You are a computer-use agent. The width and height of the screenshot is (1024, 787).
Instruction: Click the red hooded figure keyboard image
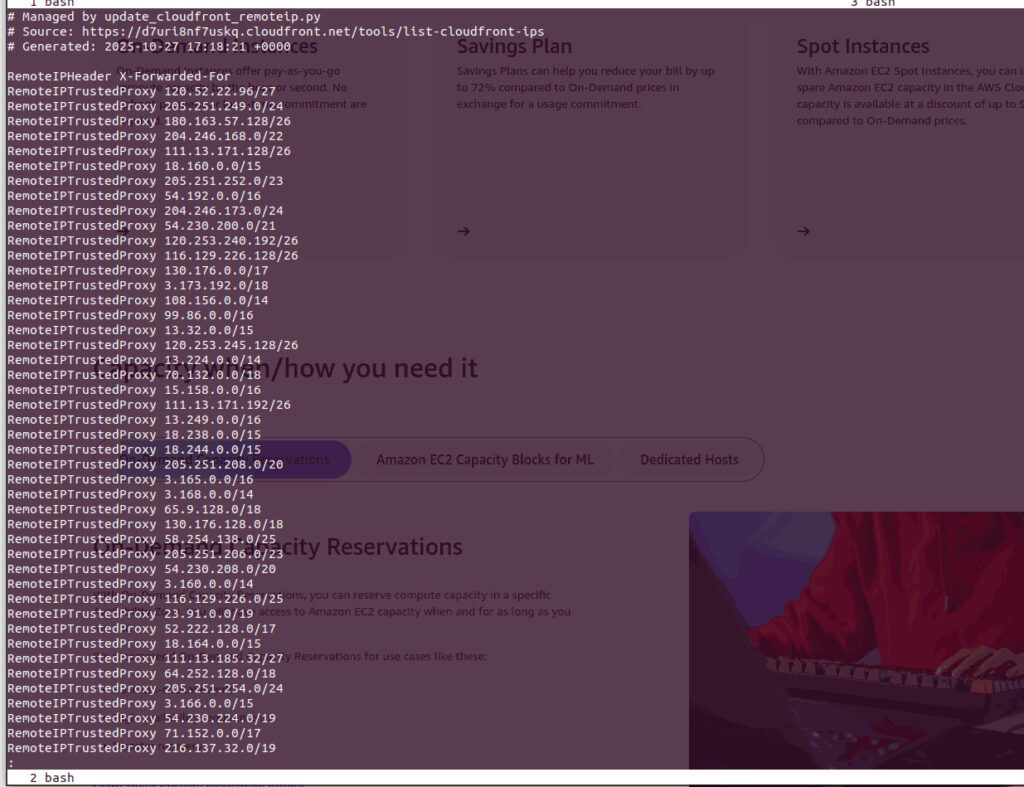click(x=856, y=640)
